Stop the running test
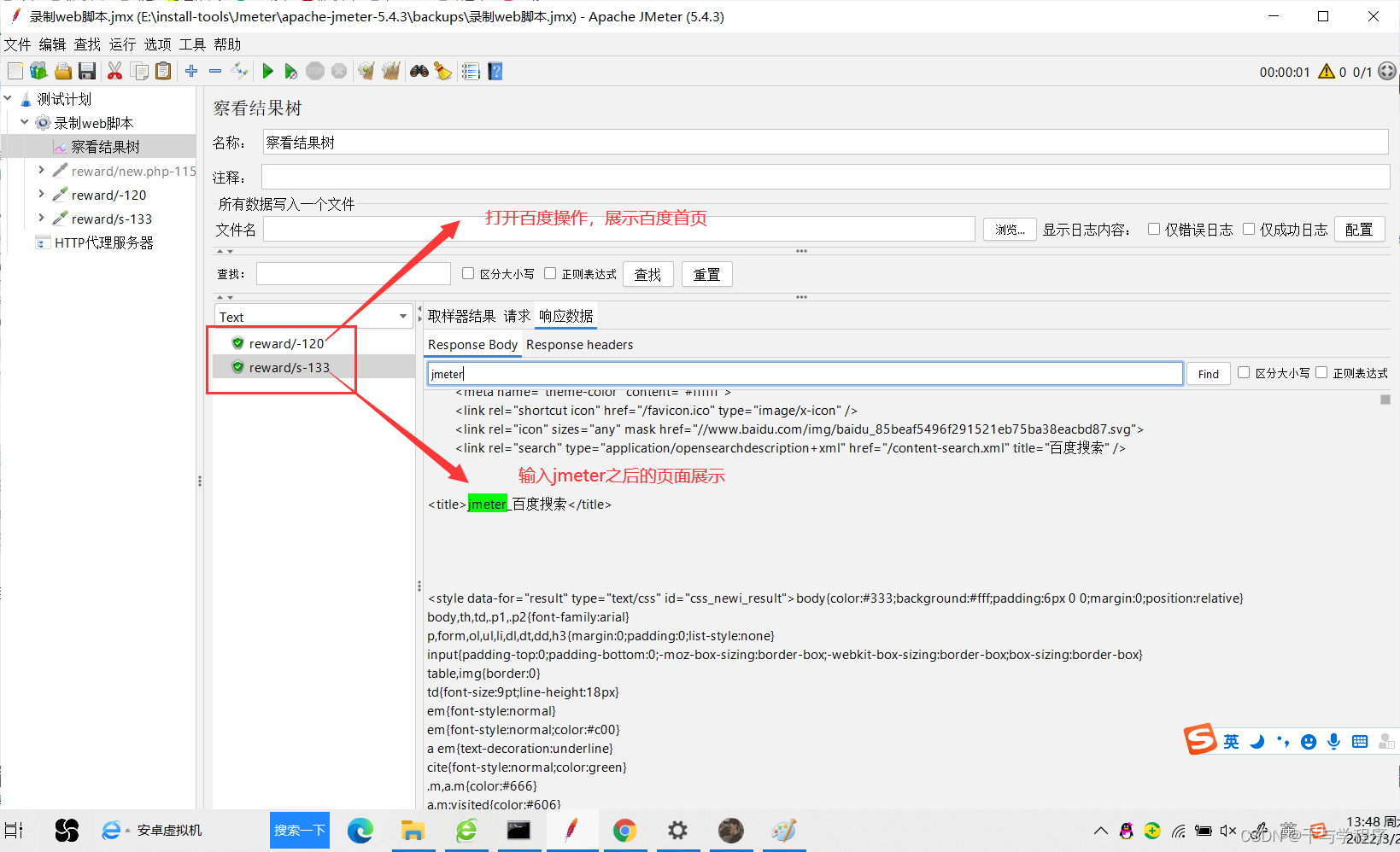1400x852 pixels. coord(315,72)
